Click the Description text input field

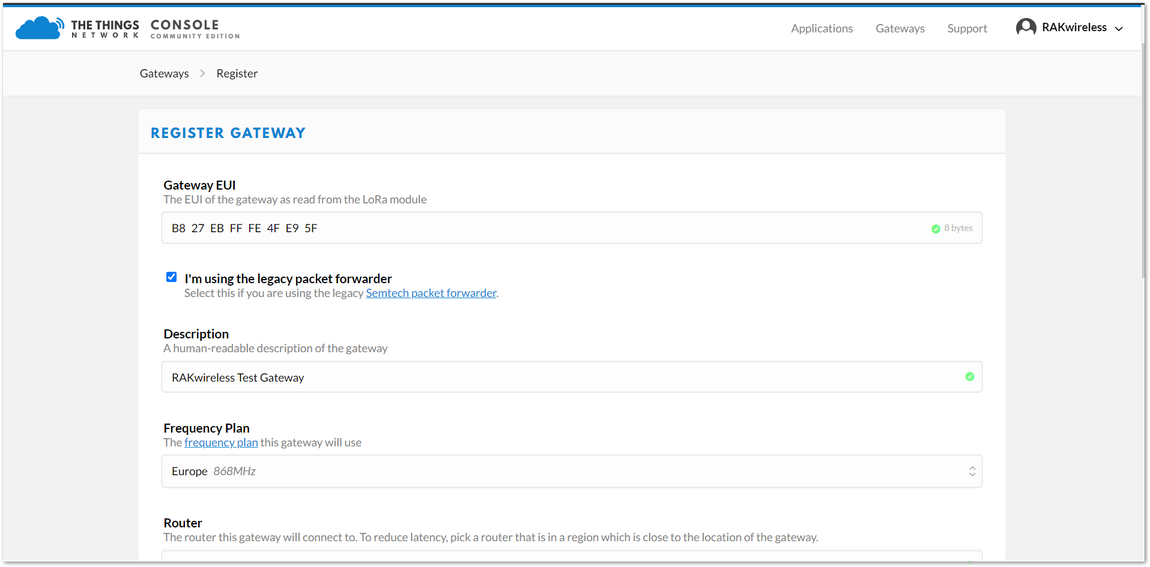tap(572, 377)
